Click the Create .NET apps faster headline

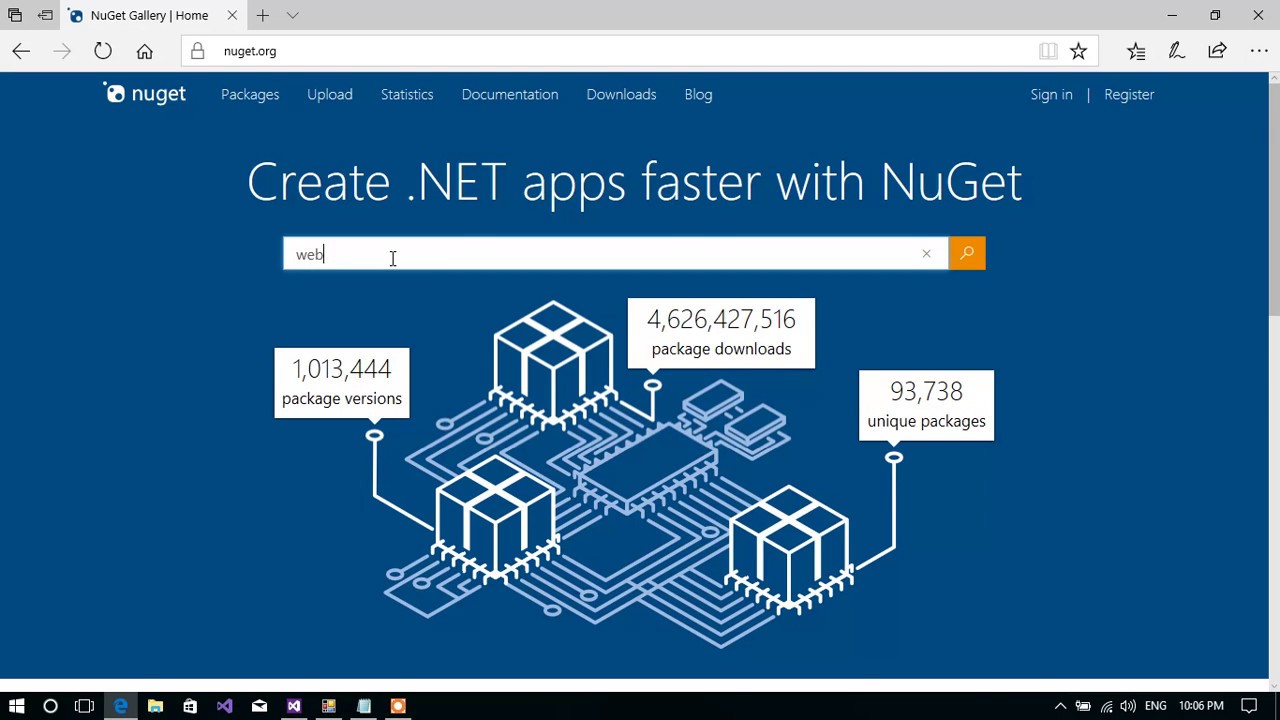tap(634, 183)
